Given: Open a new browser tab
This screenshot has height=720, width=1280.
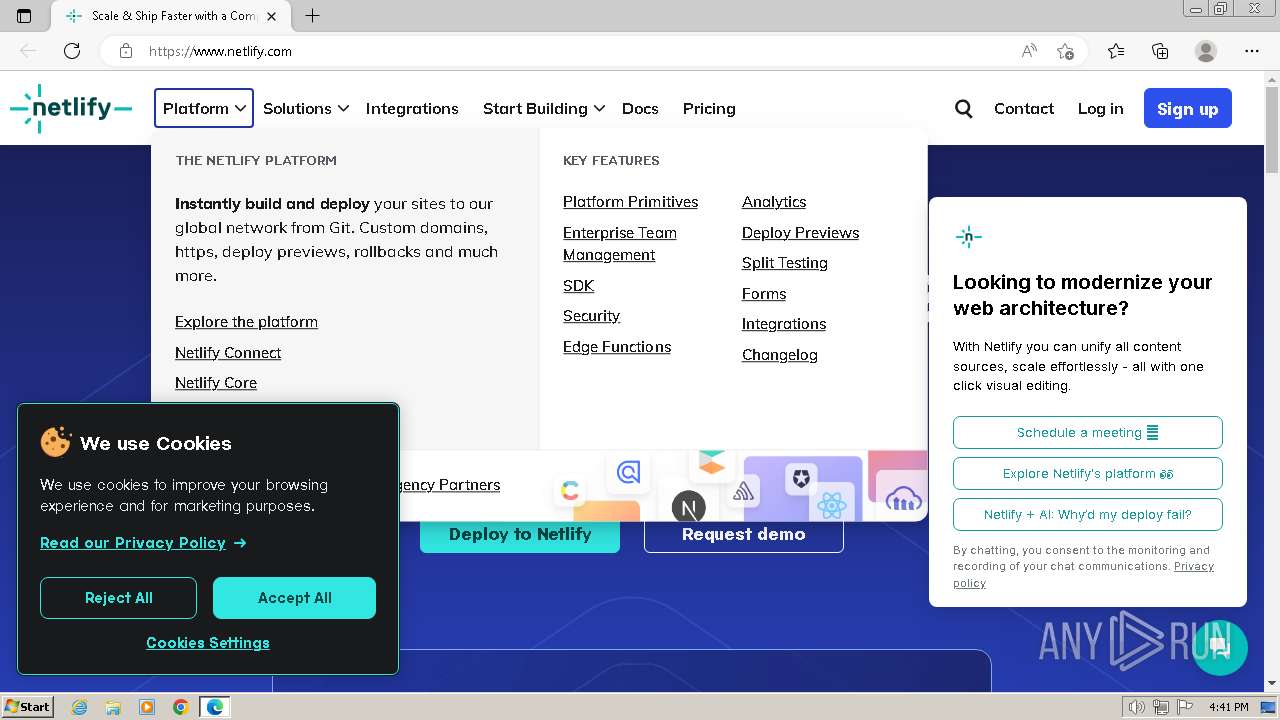Looking at the screenshot, I should [x=313, y=16].
